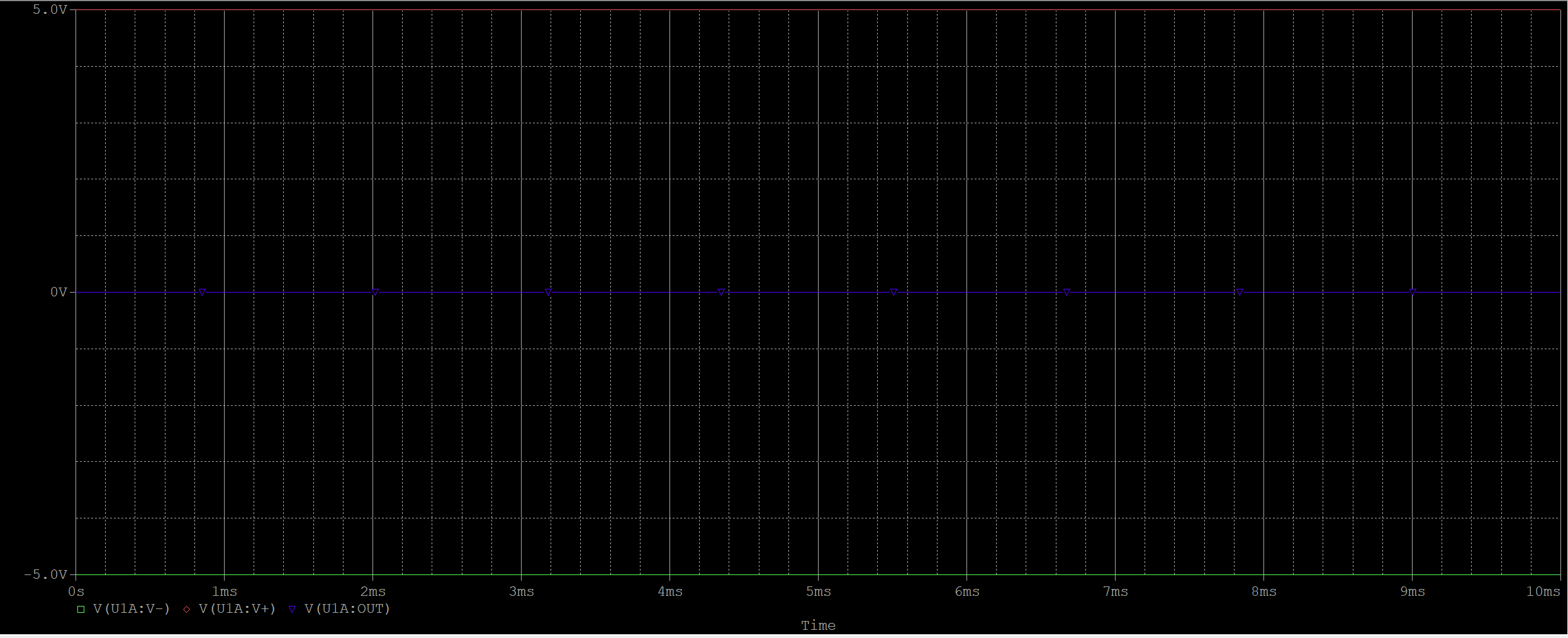Click the 4ms time axis label
This screenshot has height=638, width=1568.
tap(670, 591)
